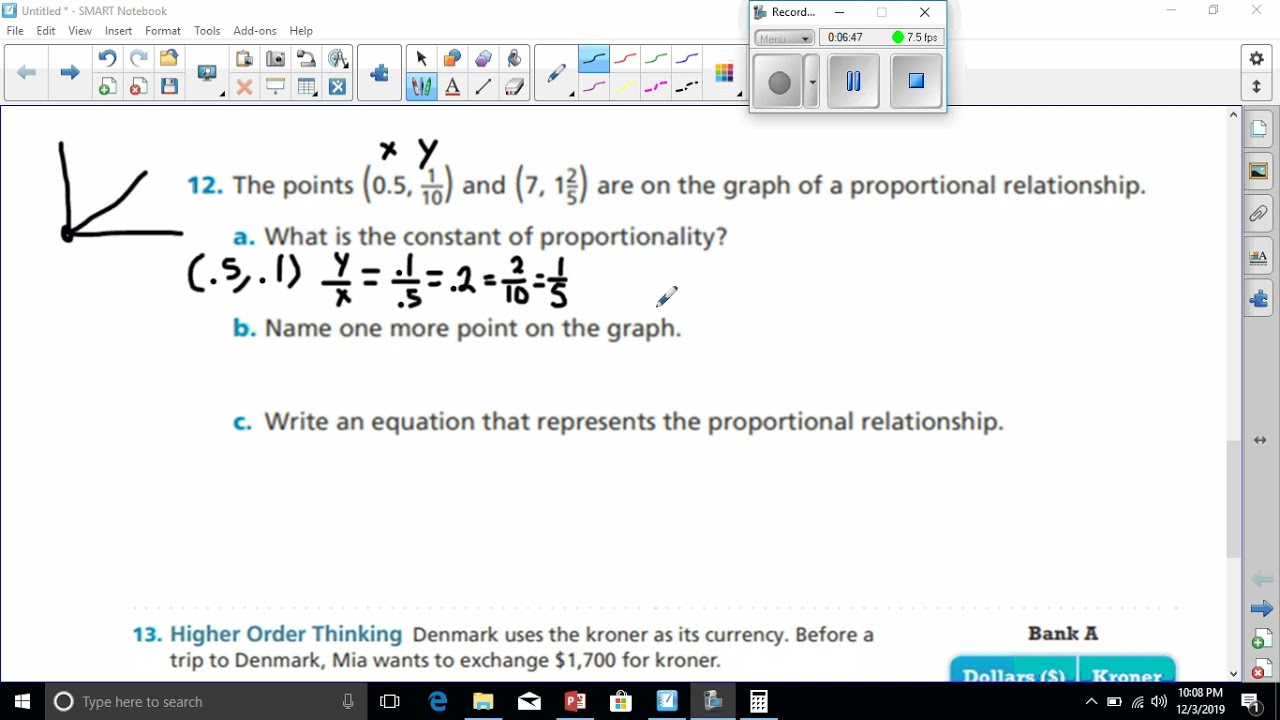This screenshot has height=720, width=1280.
Task: Click the blue X clear icon
Action: (x=338, y=87)
